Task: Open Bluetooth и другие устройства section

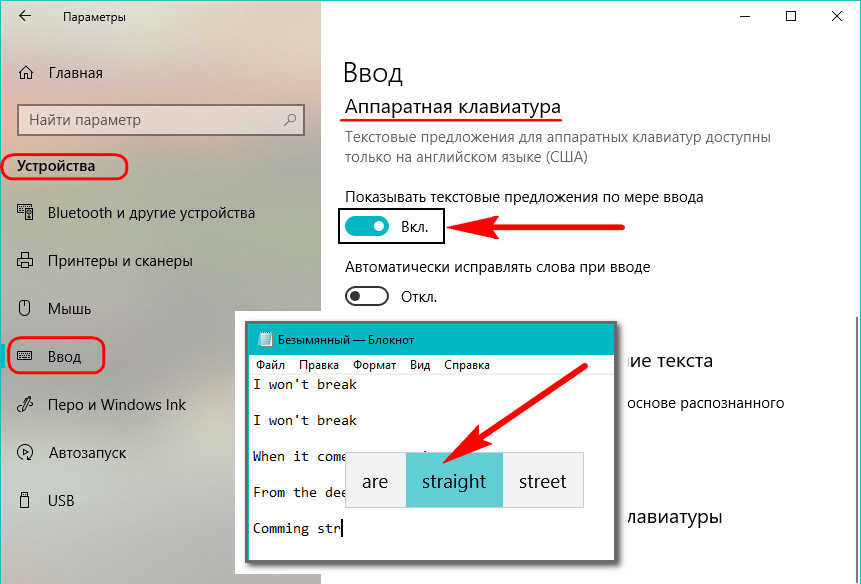Action: [152, 212]
